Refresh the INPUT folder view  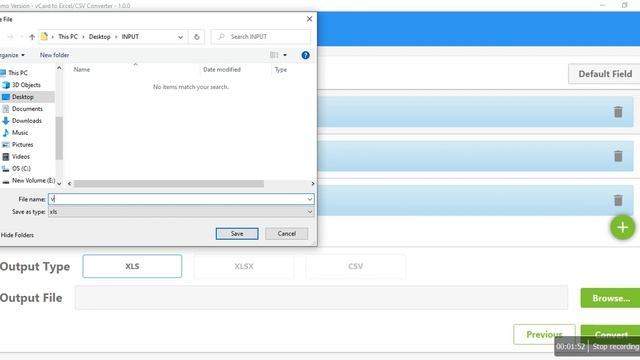pos(197,37)
